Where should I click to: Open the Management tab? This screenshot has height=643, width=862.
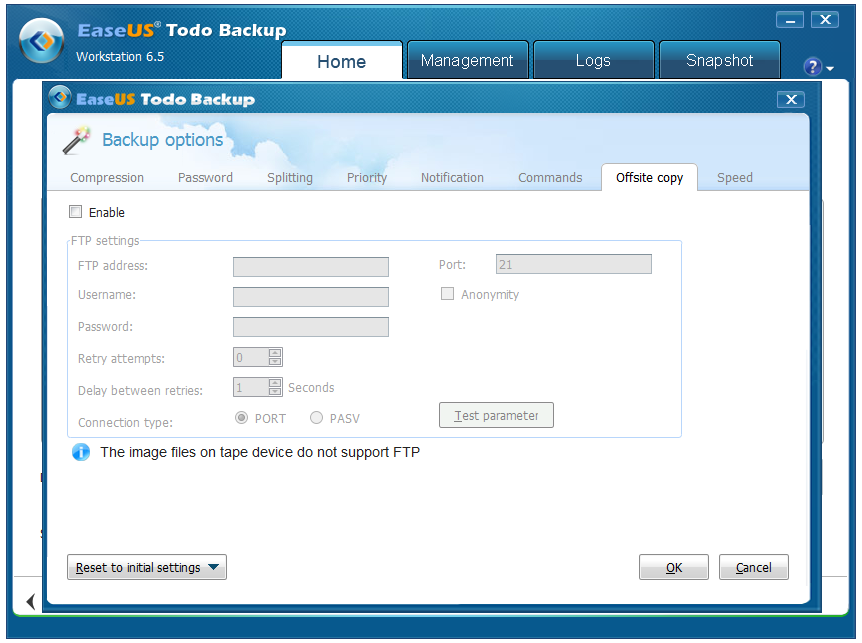(x=467, y=60)
